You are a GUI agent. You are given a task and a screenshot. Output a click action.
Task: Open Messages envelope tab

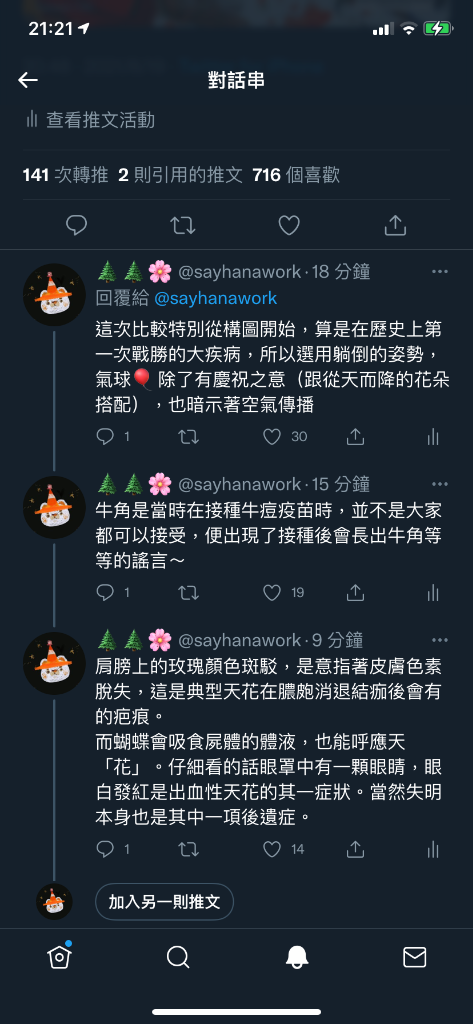coord(414,957)
